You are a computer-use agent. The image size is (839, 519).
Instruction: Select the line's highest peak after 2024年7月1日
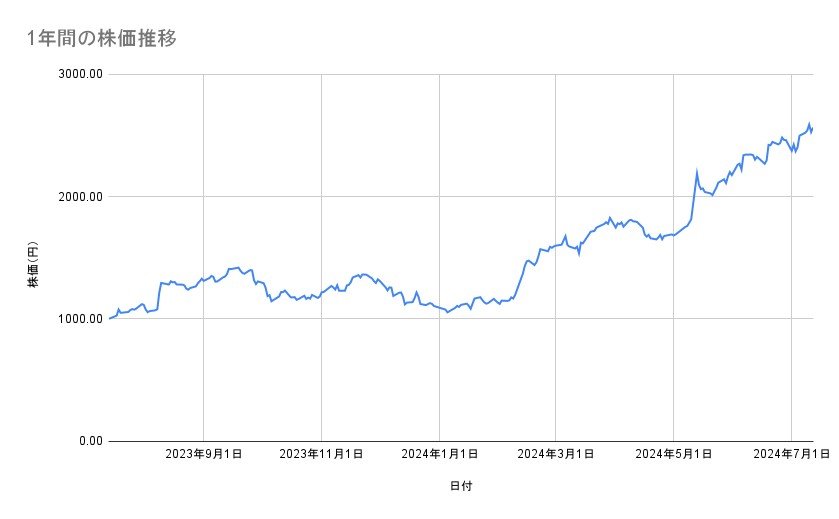(809, 123)
